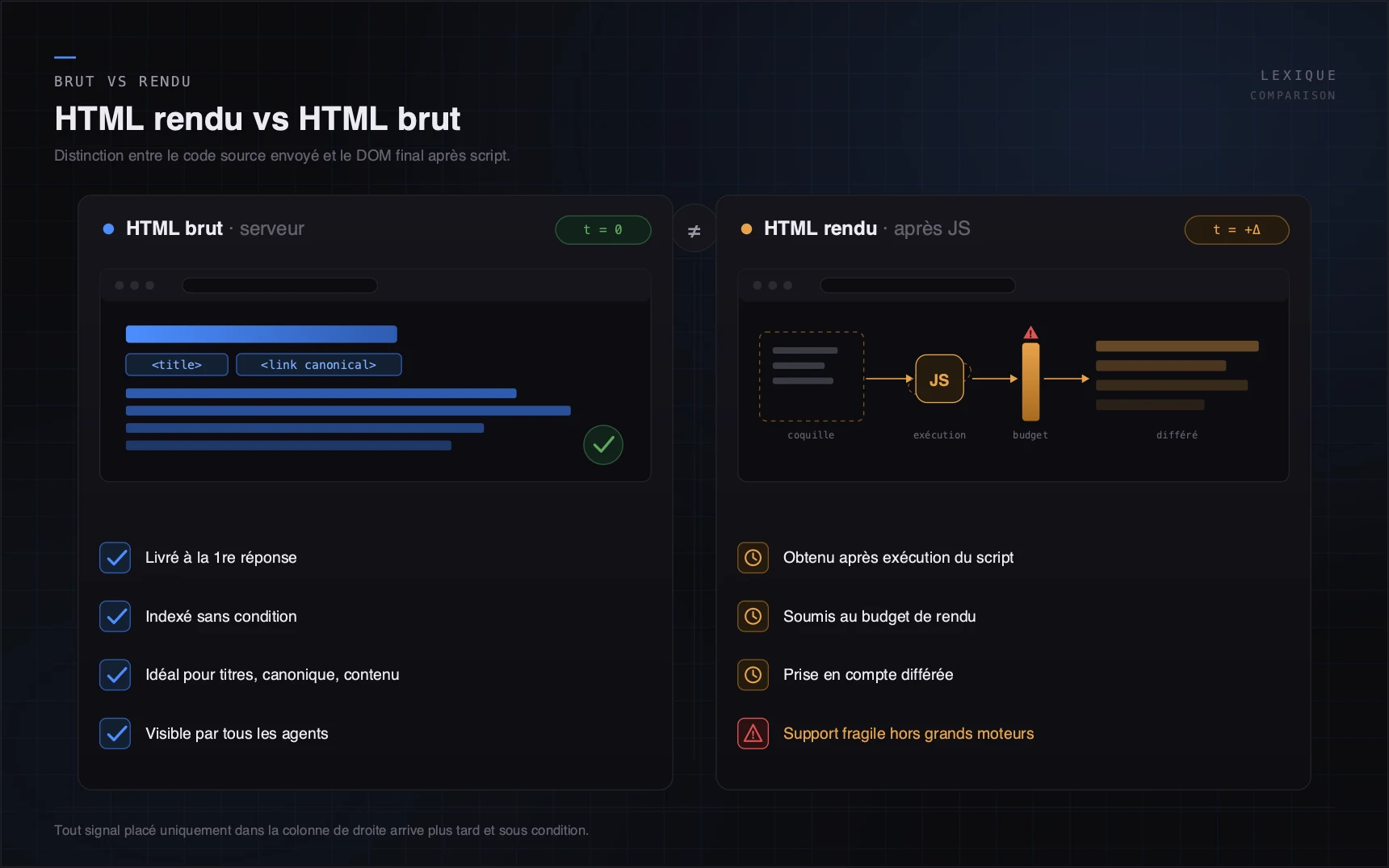This screenshot has width=1389, height=868.
Task: Click the green checkmark circle in HTML brut preview
Action: [x=603, y=445]
